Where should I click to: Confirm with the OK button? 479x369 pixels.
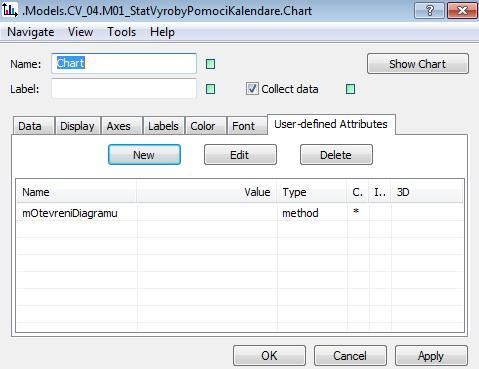(269, 356)
